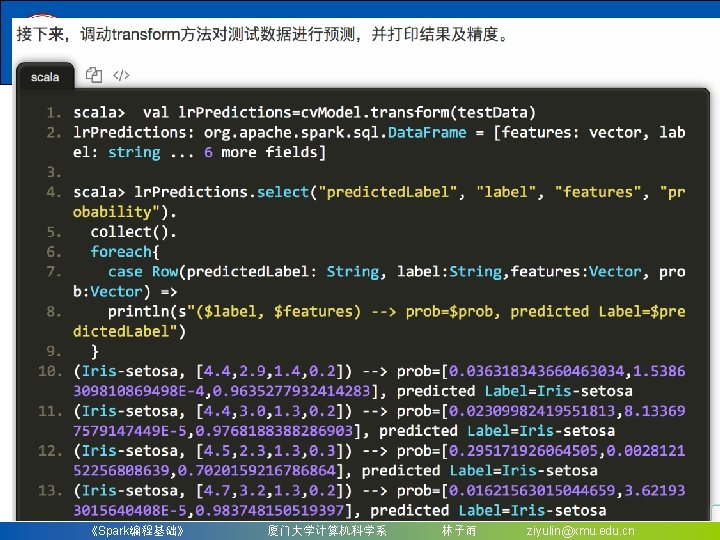
Task: Click the collect() call on line 5
Action: tap(133, 232)
